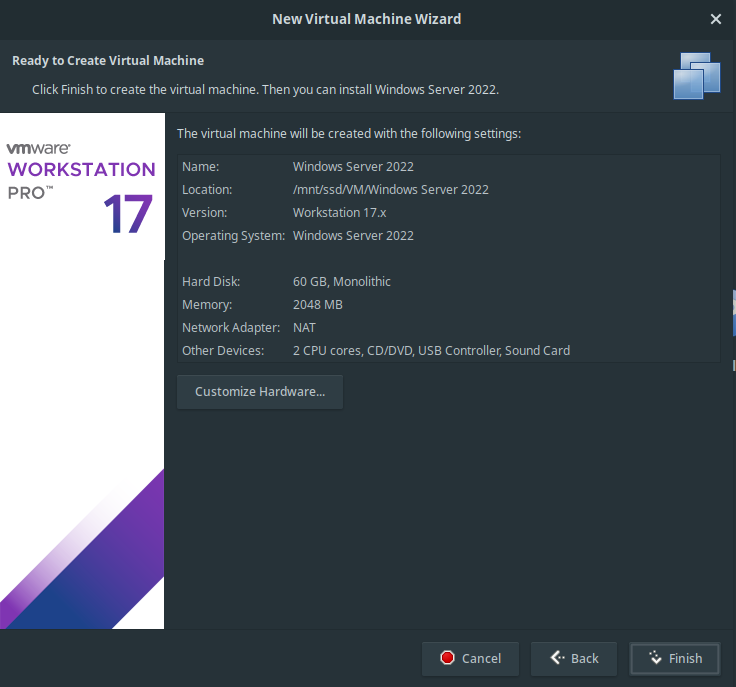Click the left arrow icon on Back
Image resolution: width=736 pixels, height=687 pixels.
[x=557, y=657]
